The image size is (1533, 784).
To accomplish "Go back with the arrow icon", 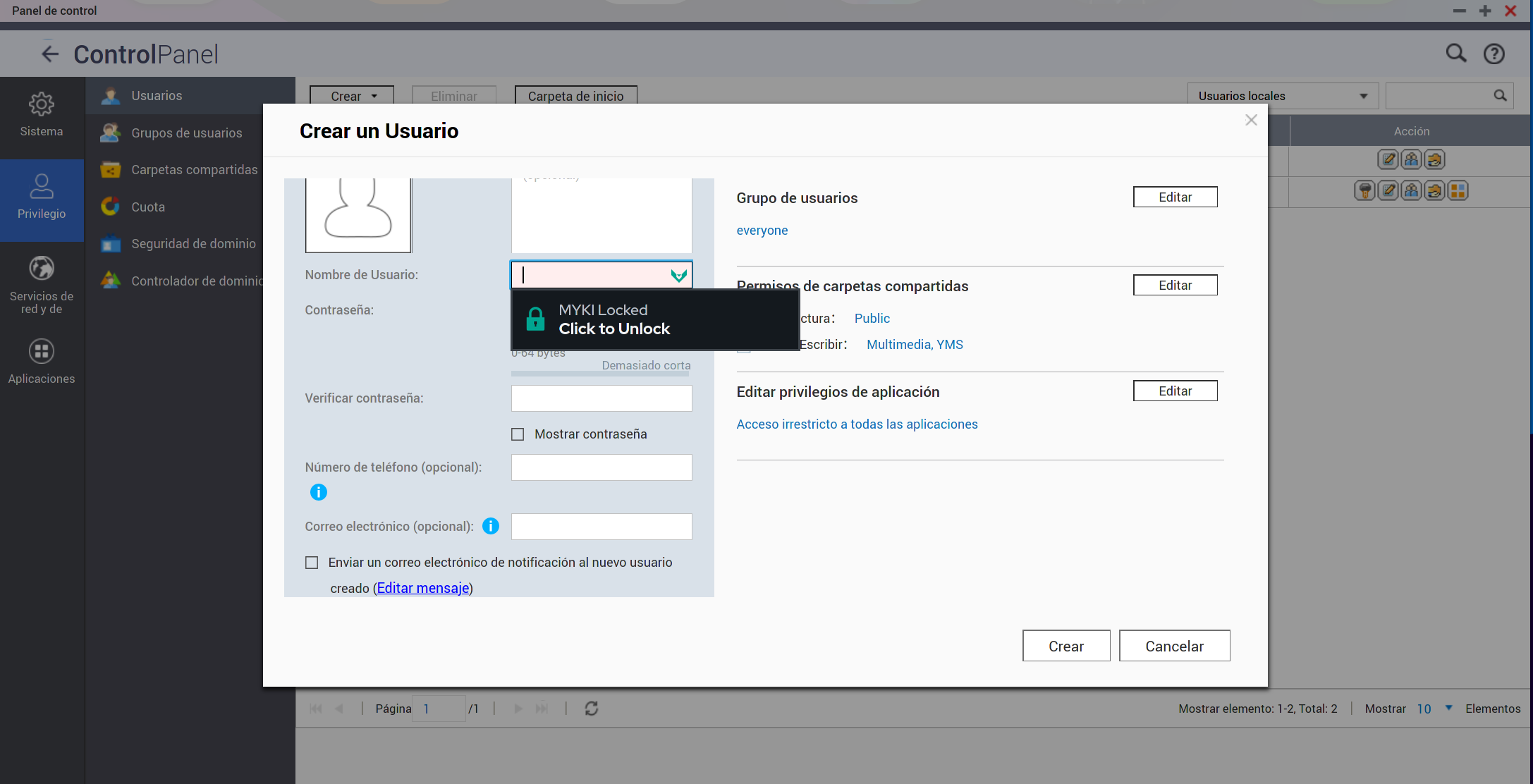I will pyautogui.click(x=49, y=54).
